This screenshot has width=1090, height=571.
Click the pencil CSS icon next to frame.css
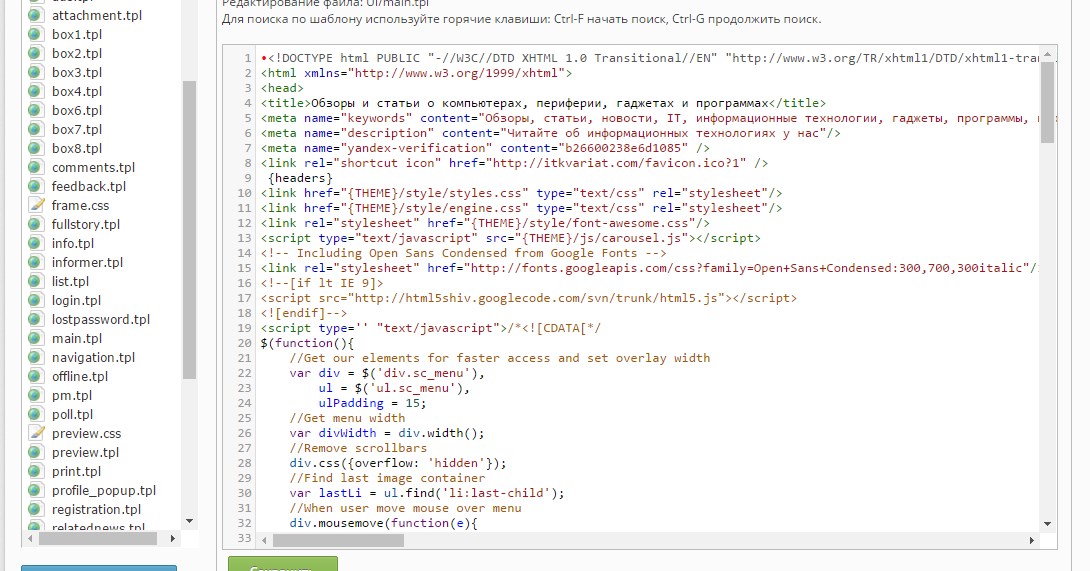(x=35, y=204)
